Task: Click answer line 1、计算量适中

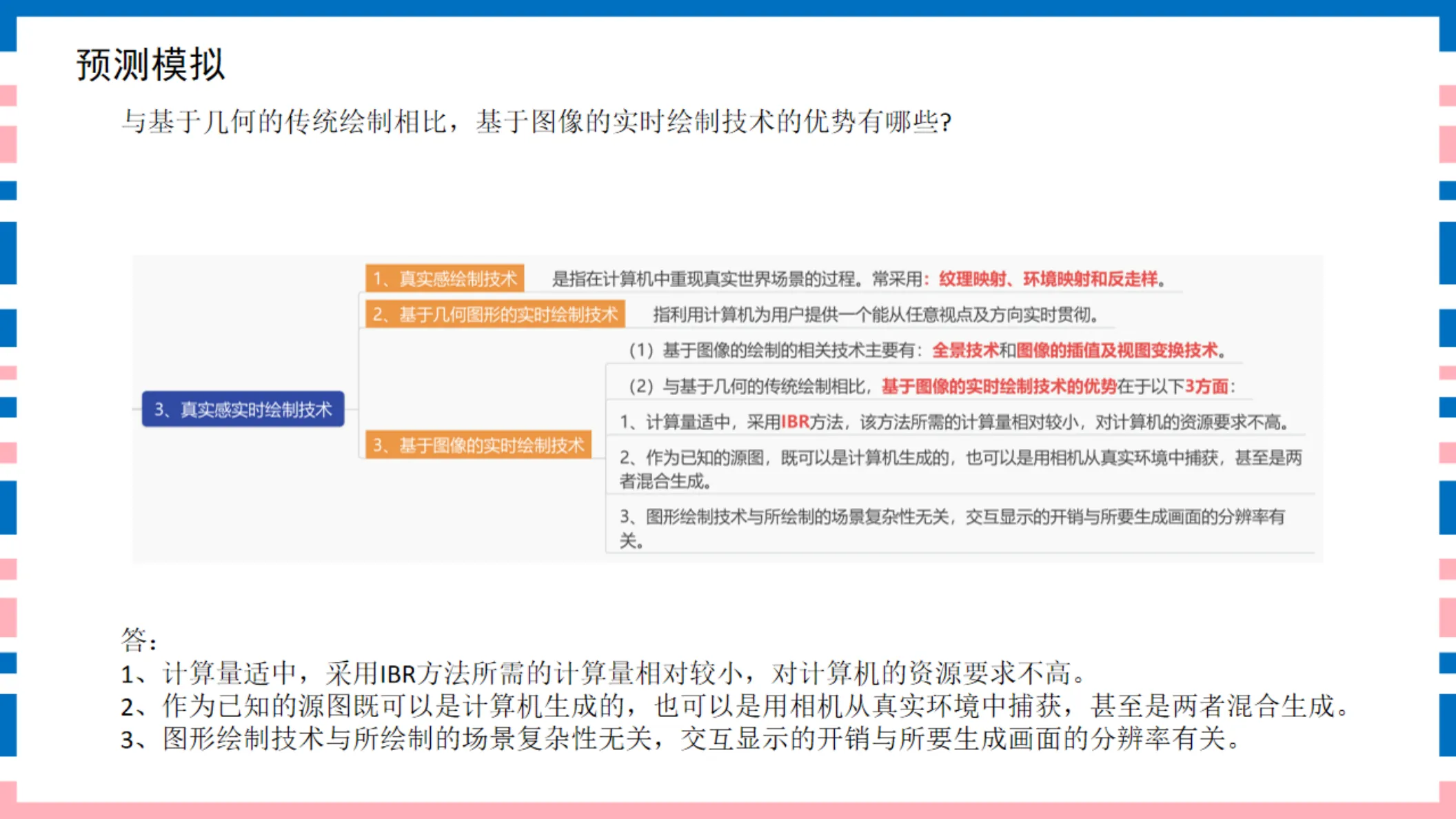Action: [x=604, y=674]
